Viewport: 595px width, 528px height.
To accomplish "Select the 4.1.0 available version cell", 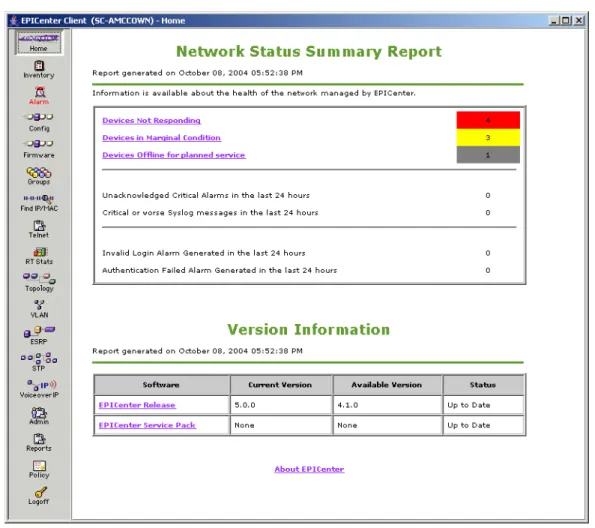I will (x=387, y=405).
